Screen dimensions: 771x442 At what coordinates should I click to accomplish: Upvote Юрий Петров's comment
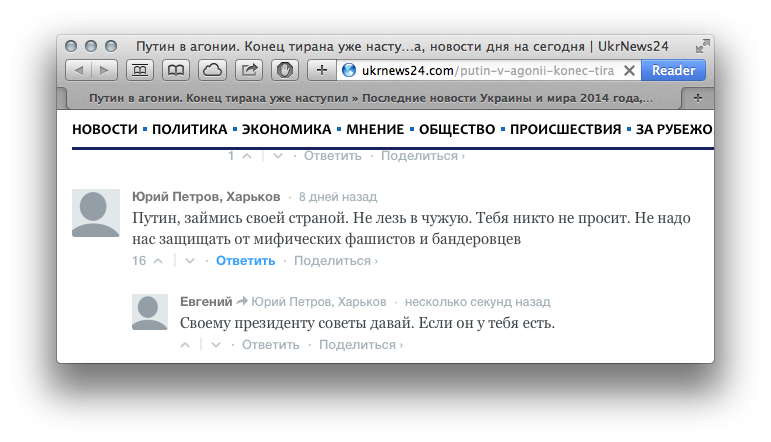(x=158, y=261)
